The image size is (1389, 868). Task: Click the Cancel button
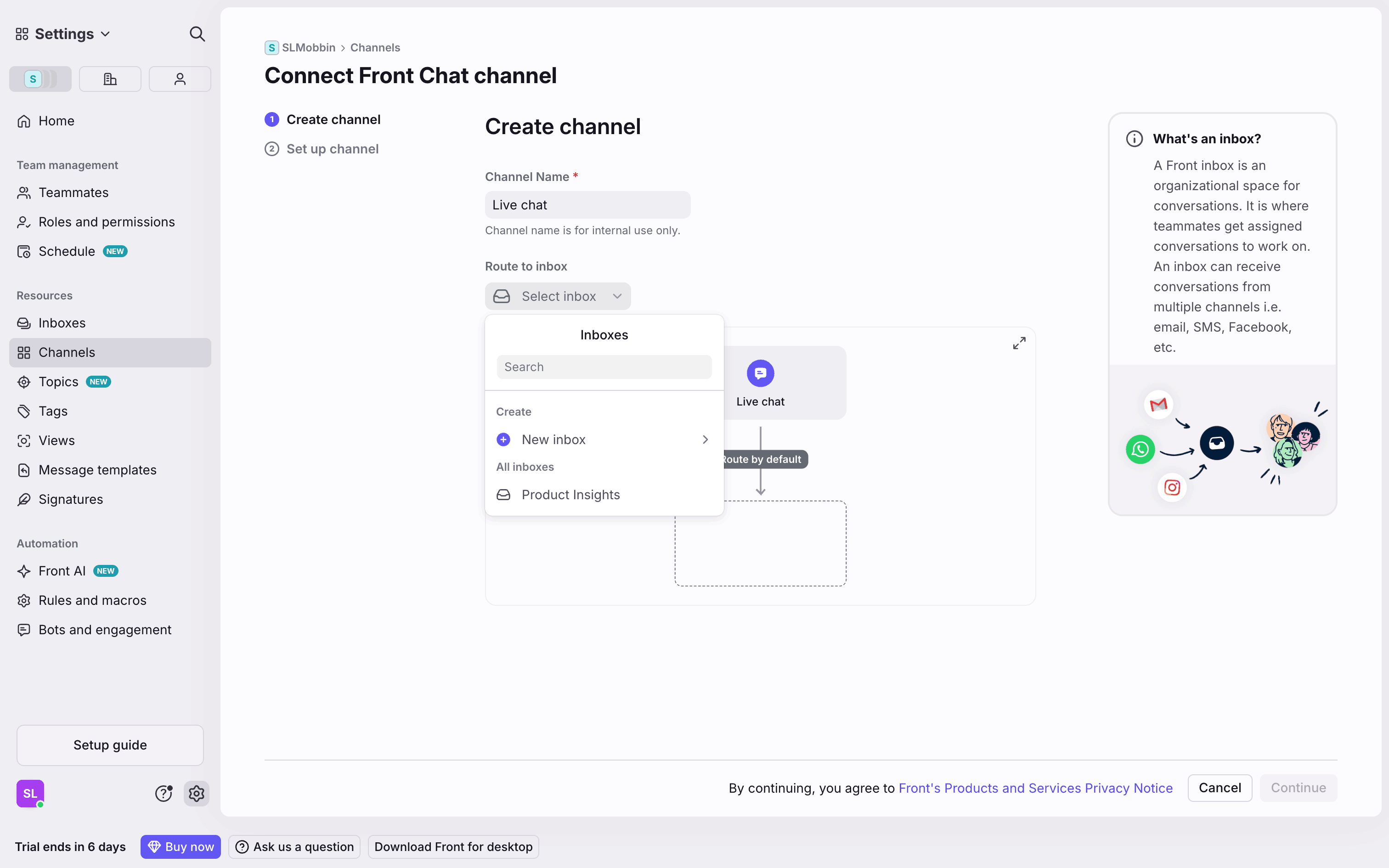(x=1219, y=788)
